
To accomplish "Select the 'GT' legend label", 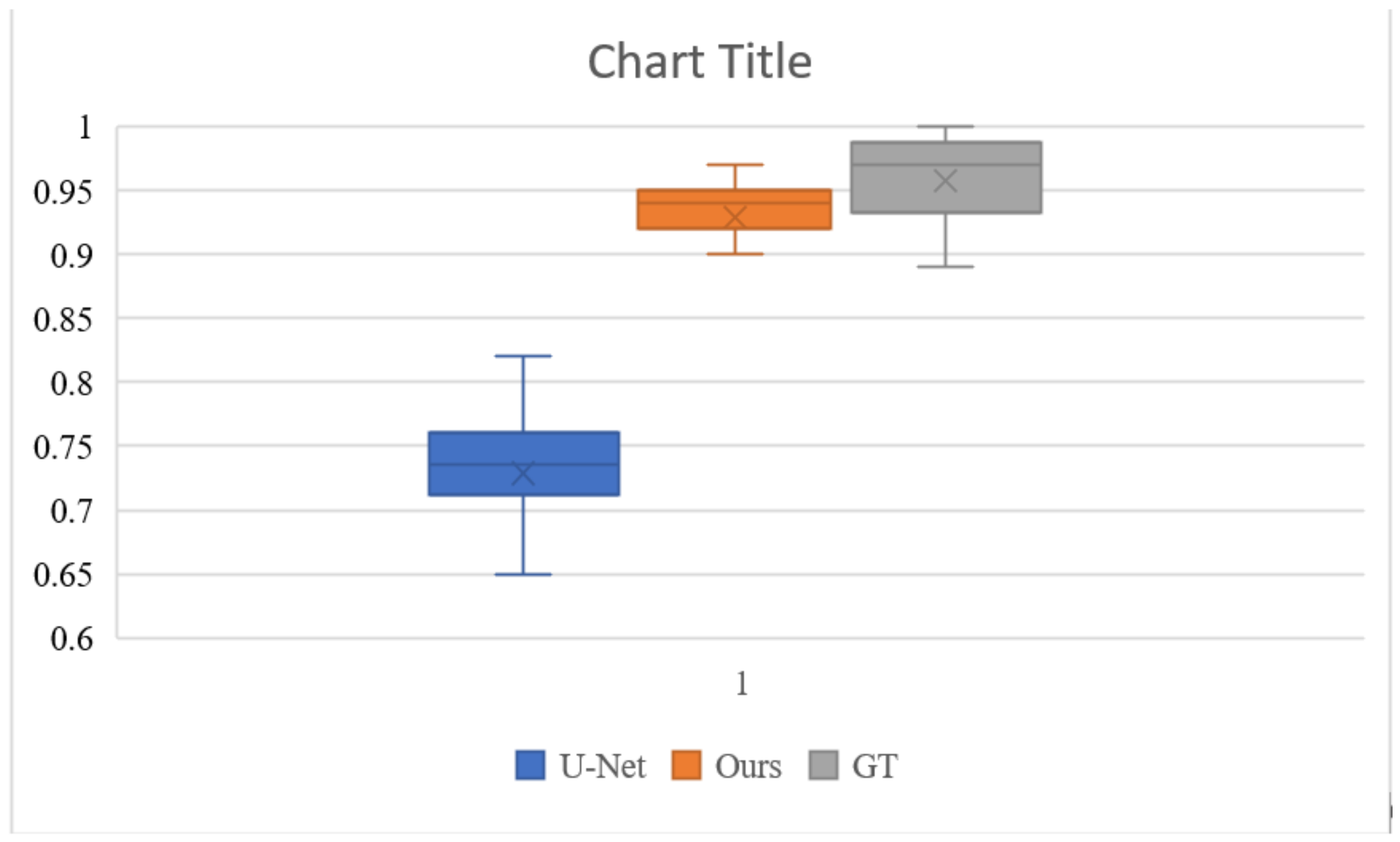I will pos(874,766).
